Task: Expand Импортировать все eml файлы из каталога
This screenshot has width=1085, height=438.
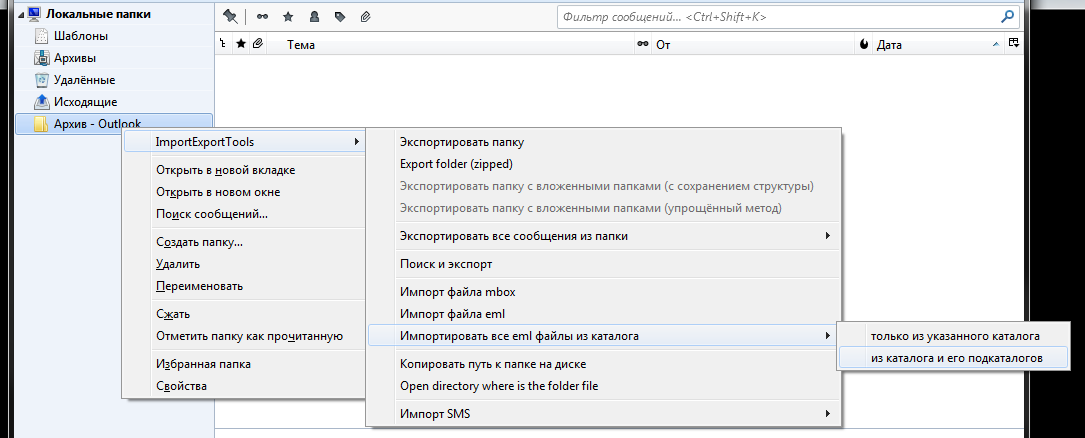Action: pyautogui.click(x=603, y=336)
